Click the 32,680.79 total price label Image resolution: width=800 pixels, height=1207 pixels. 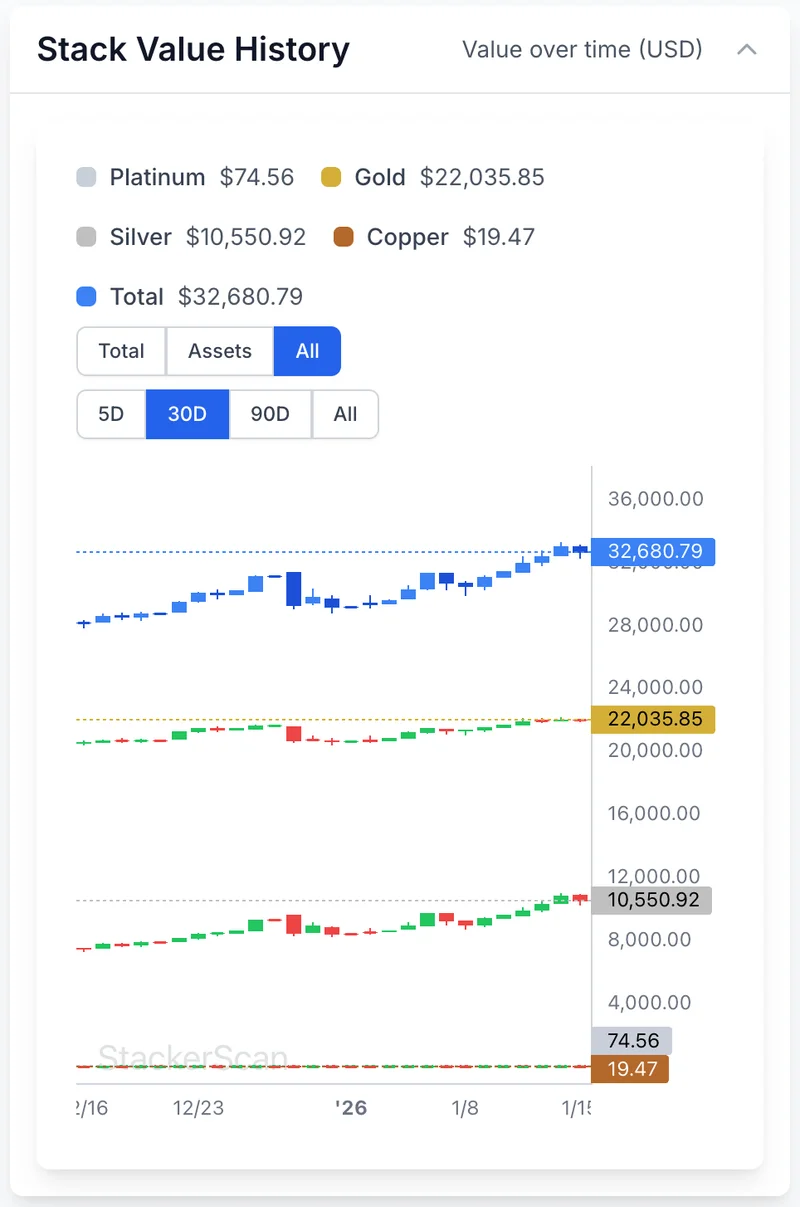coord(653,551)
